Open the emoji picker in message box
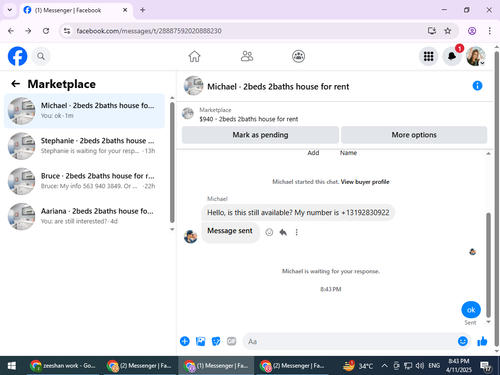 [x=463, y=341]
